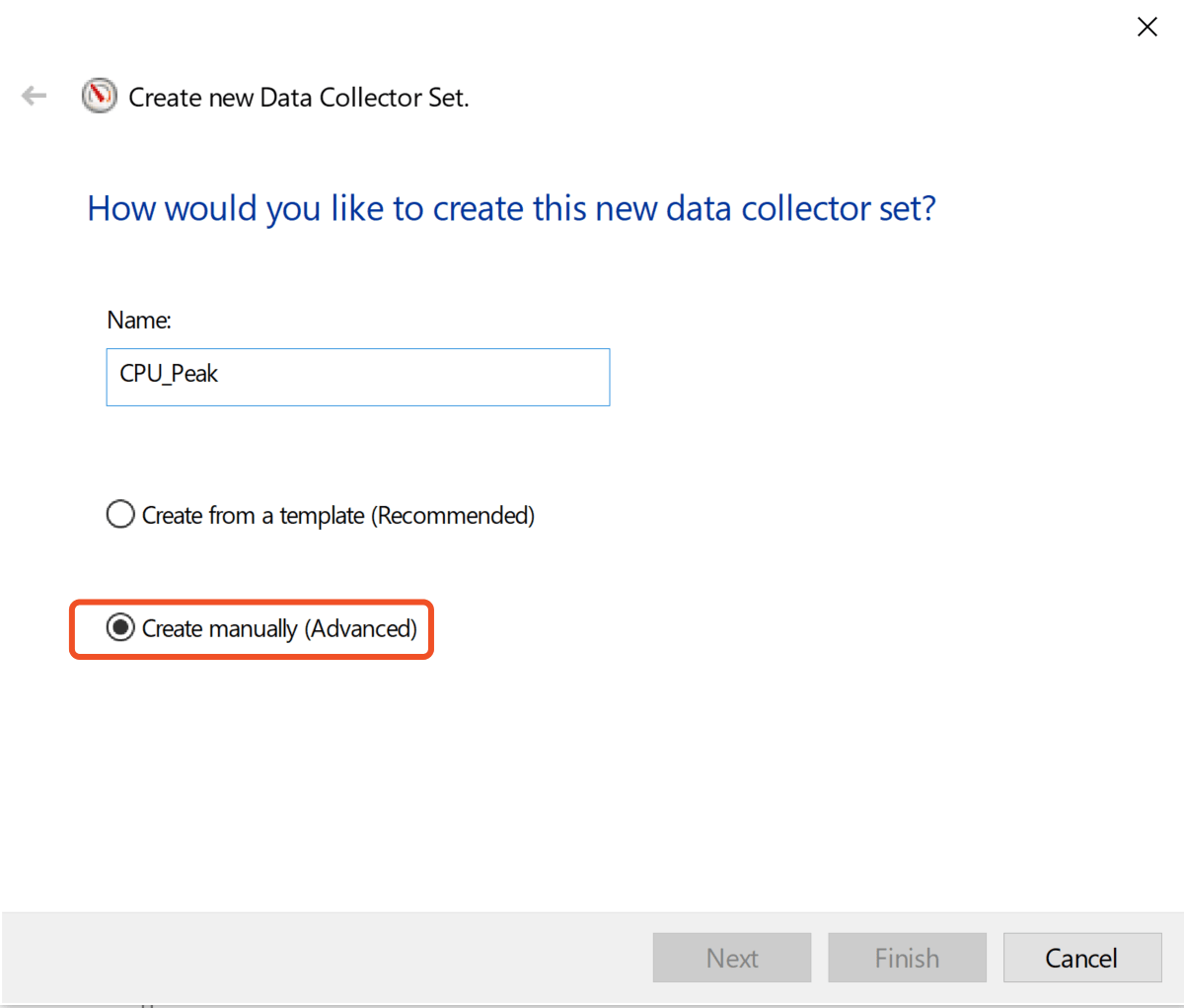The image size is (1184, 1008).
Task: Click the word "(Recommended)" in the template option
Action: (453, 516)
